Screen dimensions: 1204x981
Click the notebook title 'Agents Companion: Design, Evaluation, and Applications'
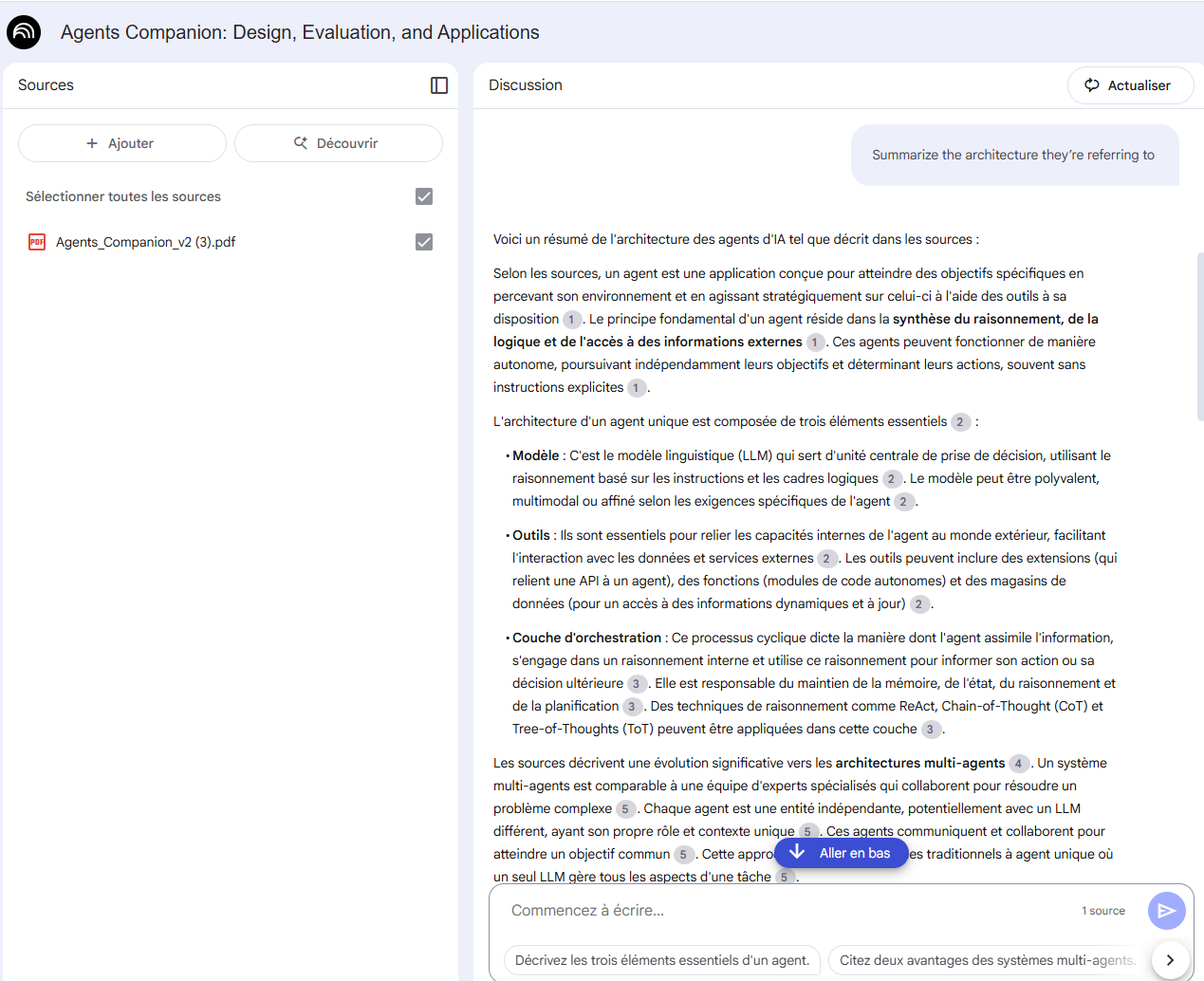300,32
